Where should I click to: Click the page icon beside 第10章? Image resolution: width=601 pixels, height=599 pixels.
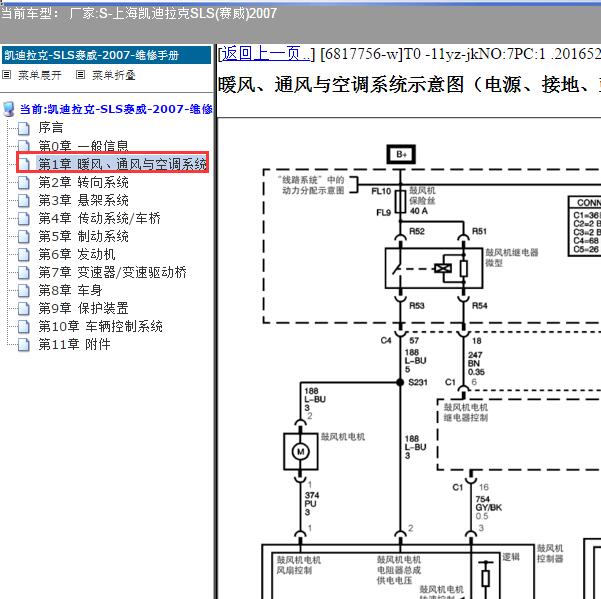pyautogui.click(x=24, y=327)
